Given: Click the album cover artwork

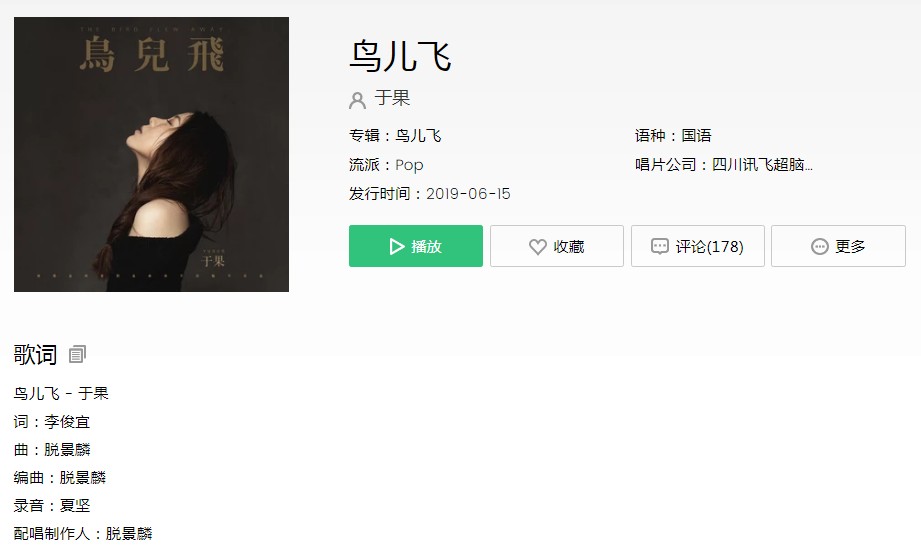Looking at the screenshot, I should pos(152,155).
